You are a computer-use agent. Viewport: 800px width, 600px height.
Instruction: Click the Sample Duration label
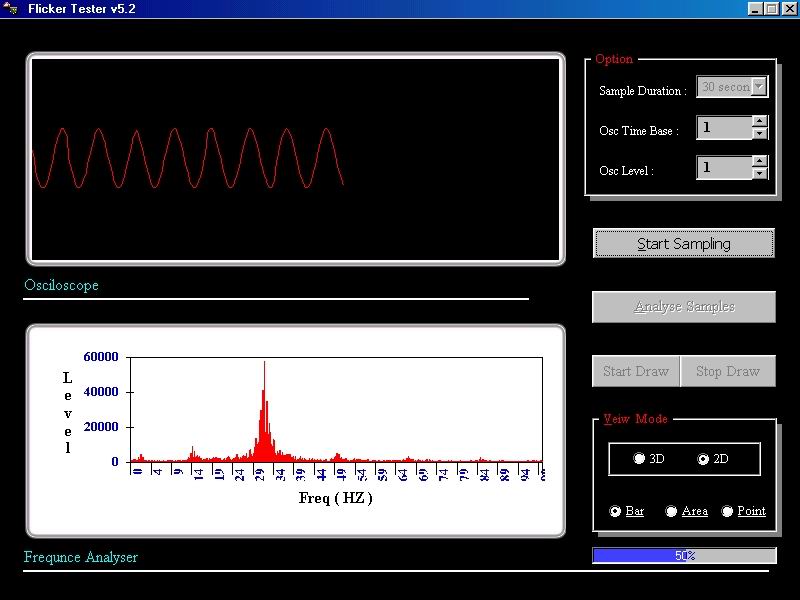click(x=643, y=91)
